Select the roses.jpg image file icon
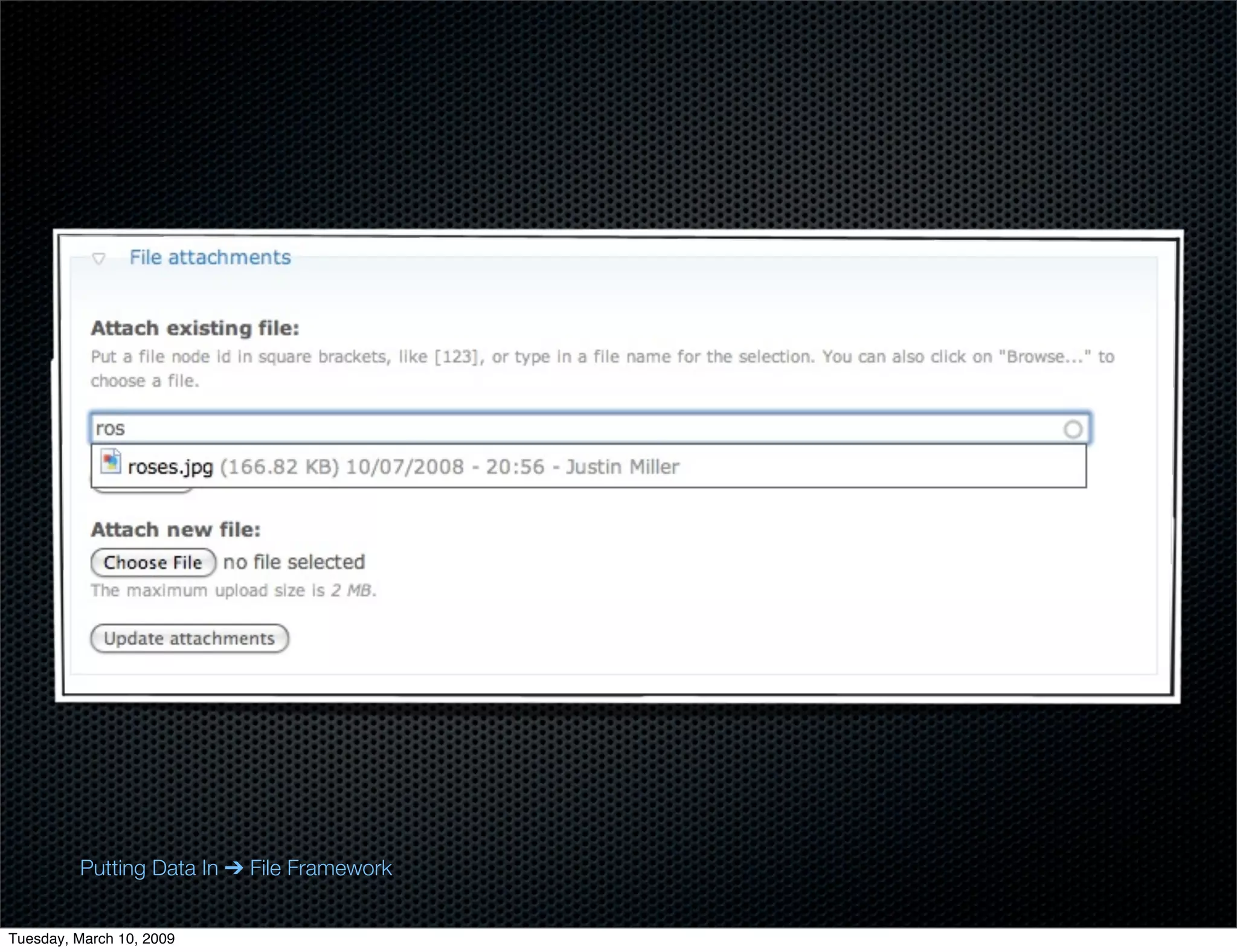 [x=111, y=462]
